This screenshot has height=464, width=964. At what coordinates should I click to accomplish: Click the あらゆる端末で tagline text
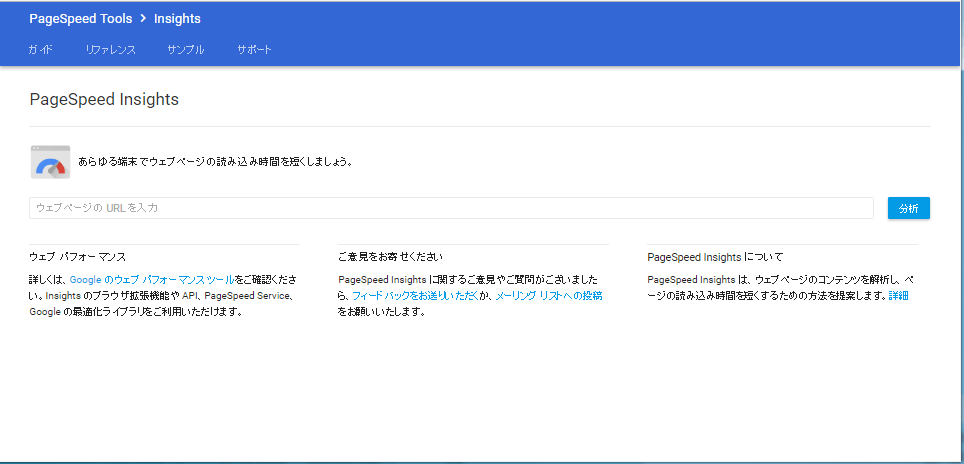coord(216,163)
